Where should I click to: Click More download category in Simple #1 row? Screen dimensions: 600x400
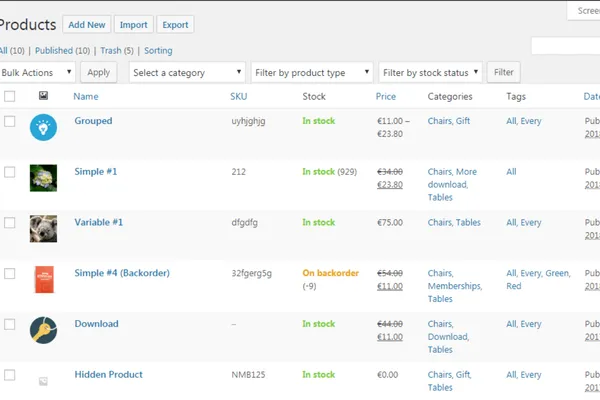[x=452, y=178]
